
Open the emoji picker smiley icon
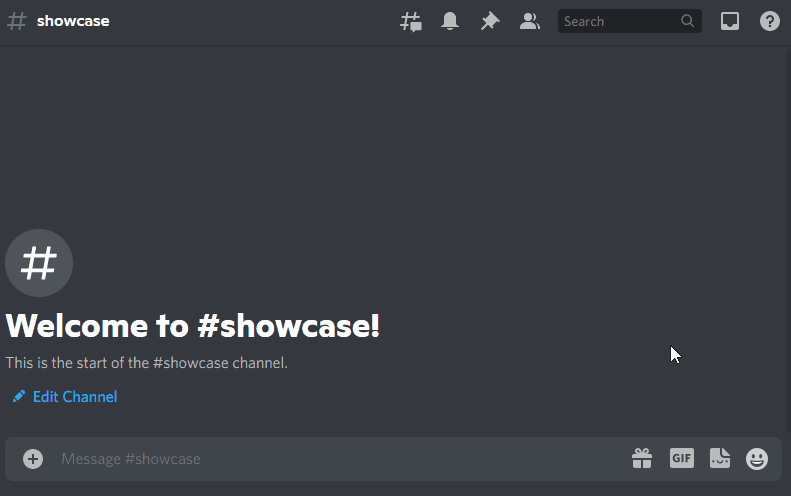click(757, 459)
